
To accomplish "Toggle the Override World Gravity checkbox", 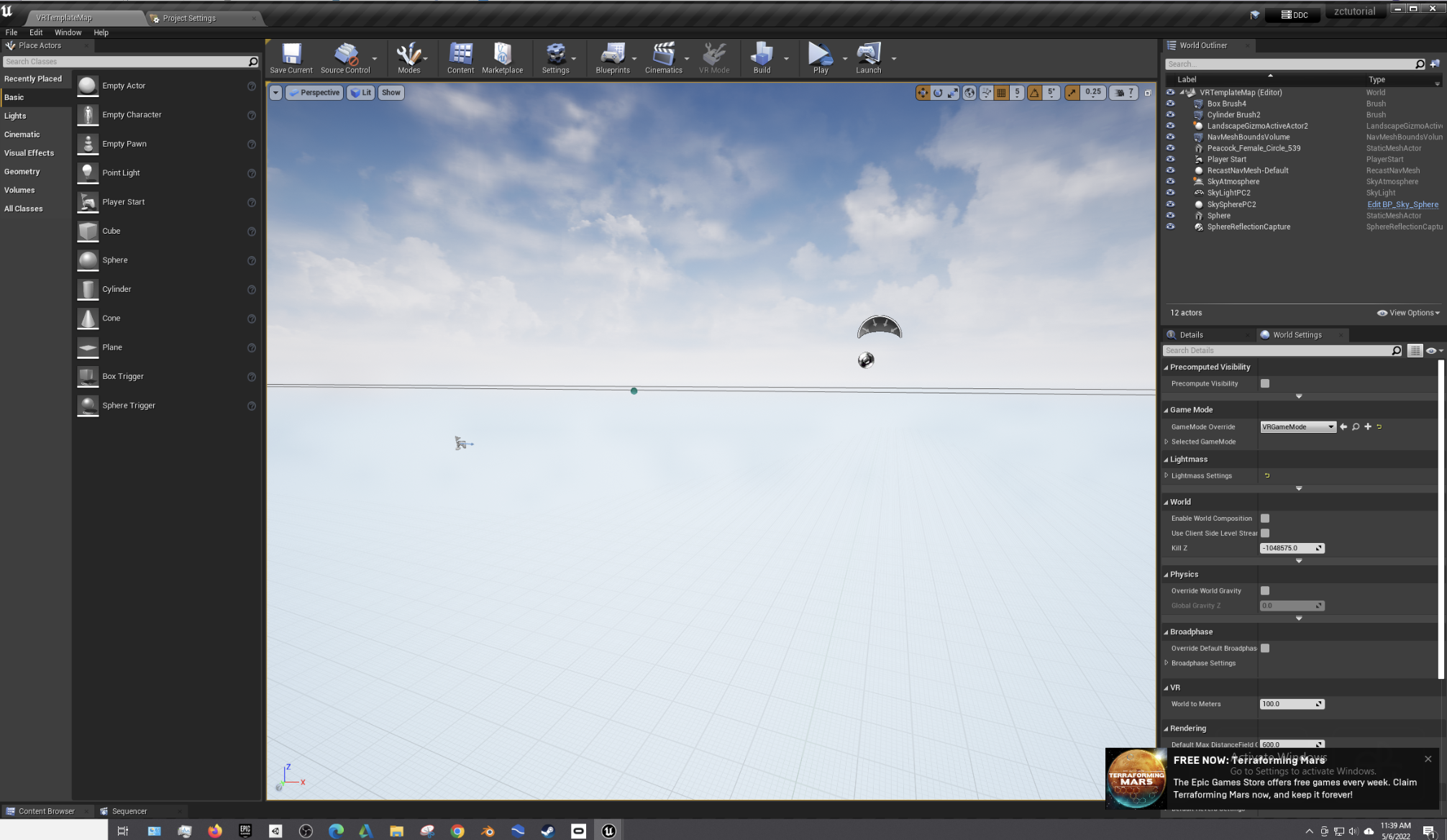I will tap(1265, 590).
